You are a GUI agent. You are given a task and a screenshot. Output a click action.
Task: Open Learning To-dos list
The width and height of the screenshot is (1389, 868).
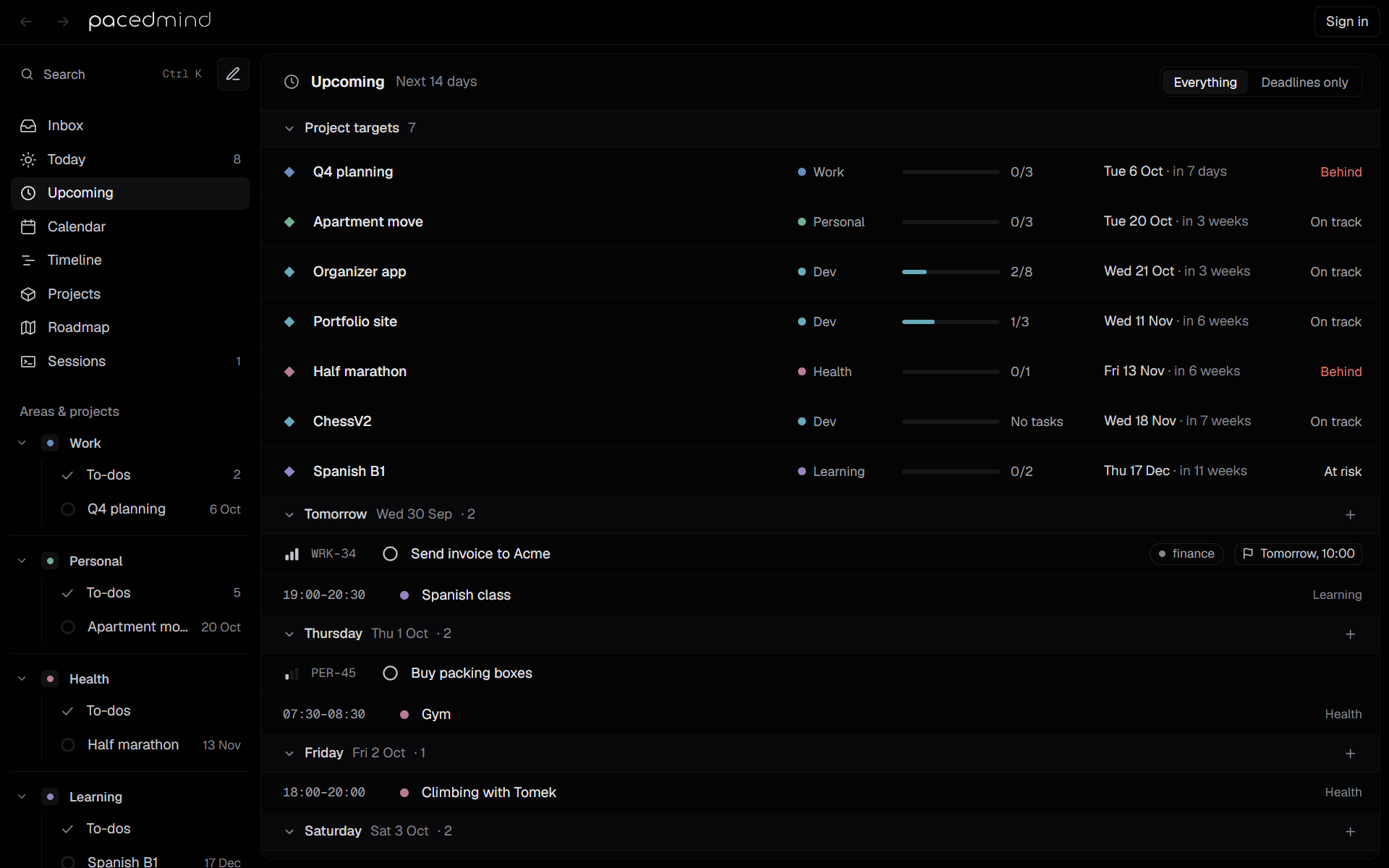click(150, 829)
